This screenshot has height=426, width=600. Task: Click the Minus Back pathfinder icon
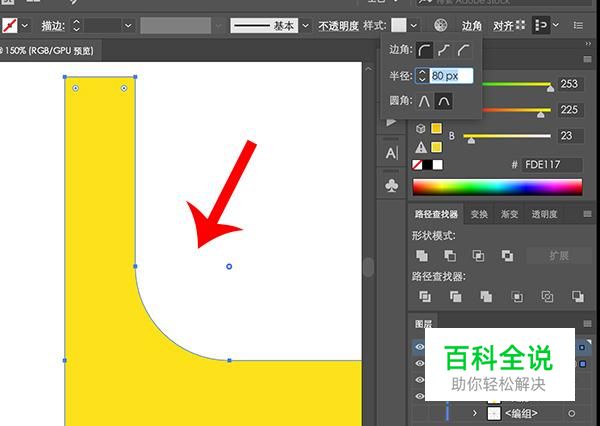(x=578, y=296)
